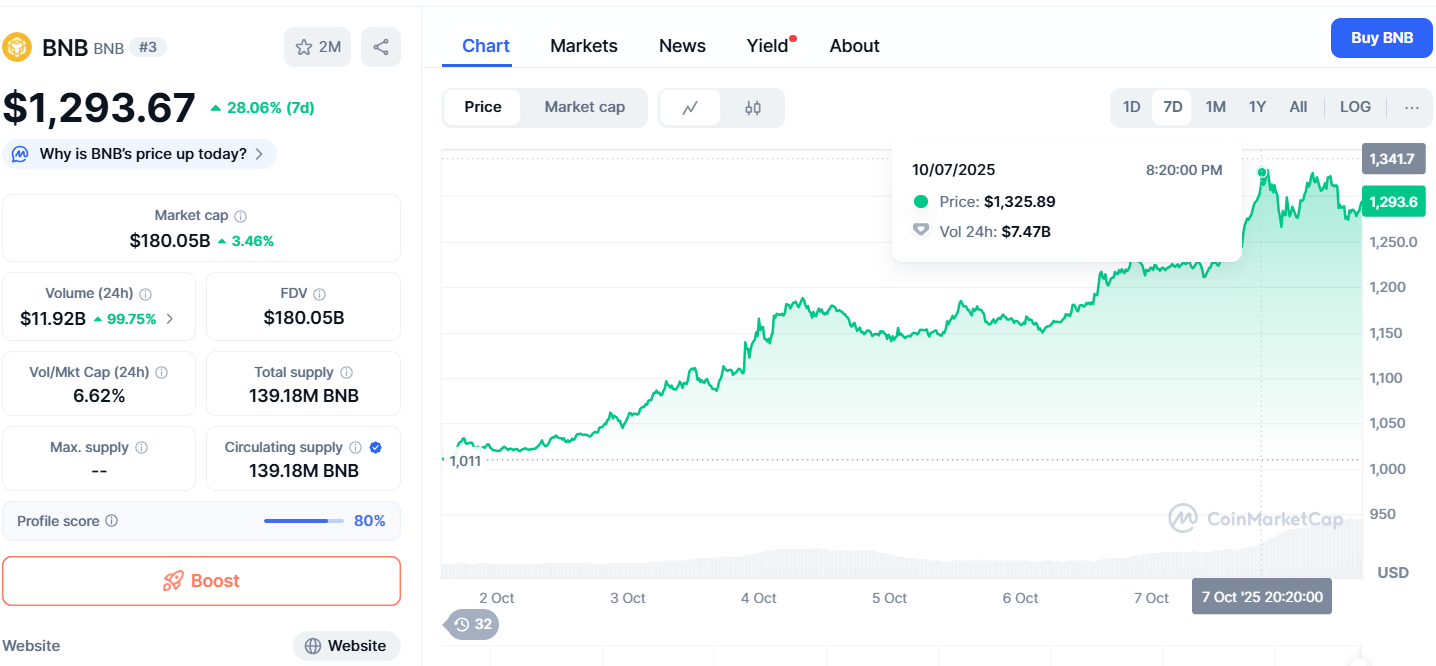Screen dimensions: 1436x666
Task: Set chart range to 7D
Action: (x=1172, y=107)
